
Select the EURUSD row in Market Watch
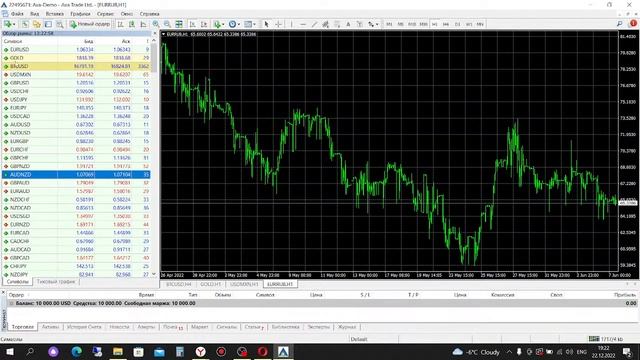(x=76, y=49)
